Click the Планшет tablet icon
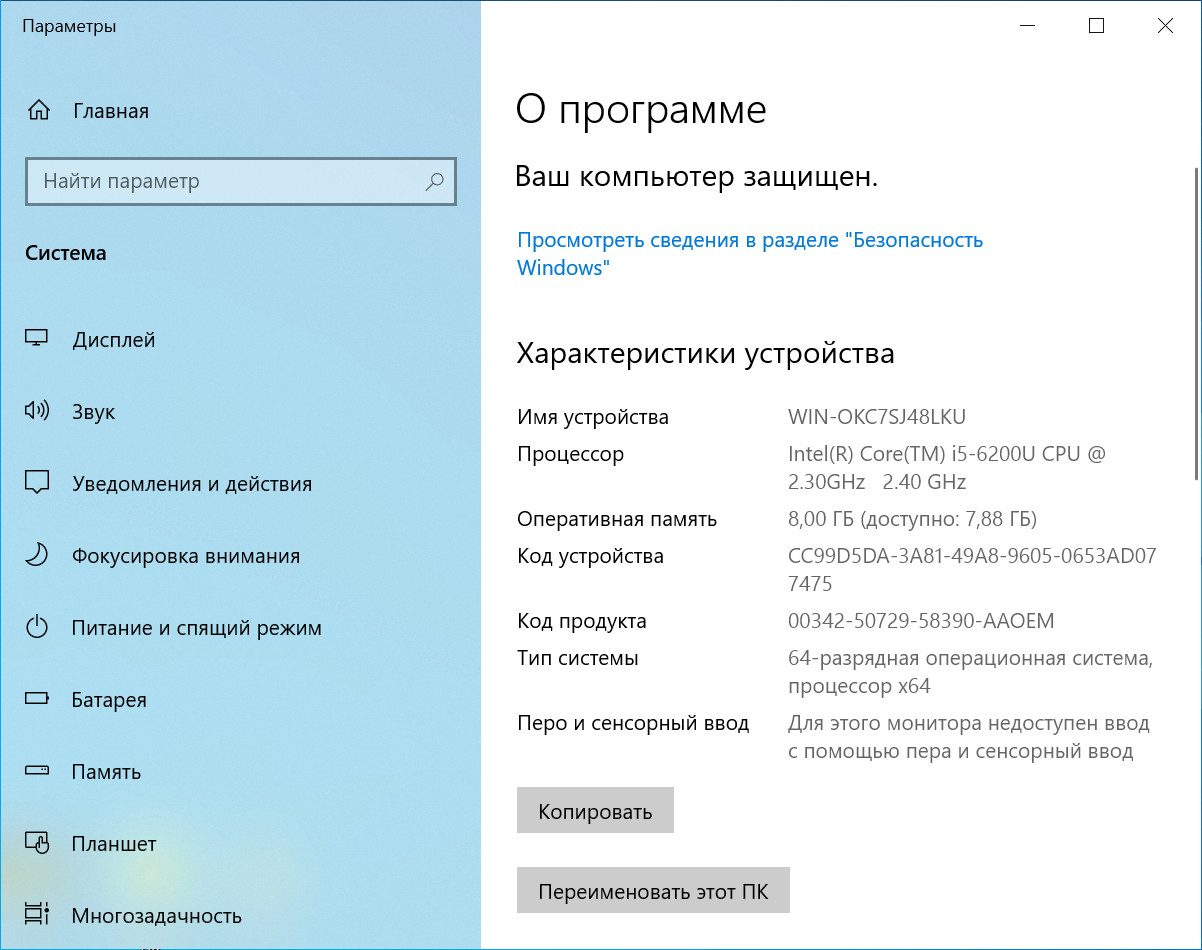This screenshot has width=1202, height=950. (37, 844)
